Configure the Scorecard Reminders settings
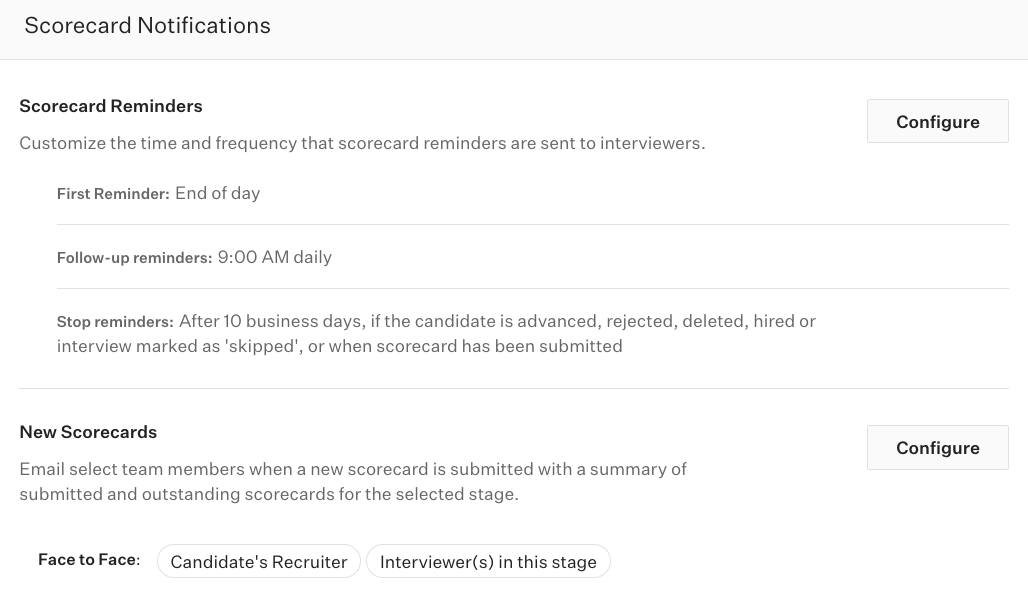1028x606 pixels. click(937, 122)
